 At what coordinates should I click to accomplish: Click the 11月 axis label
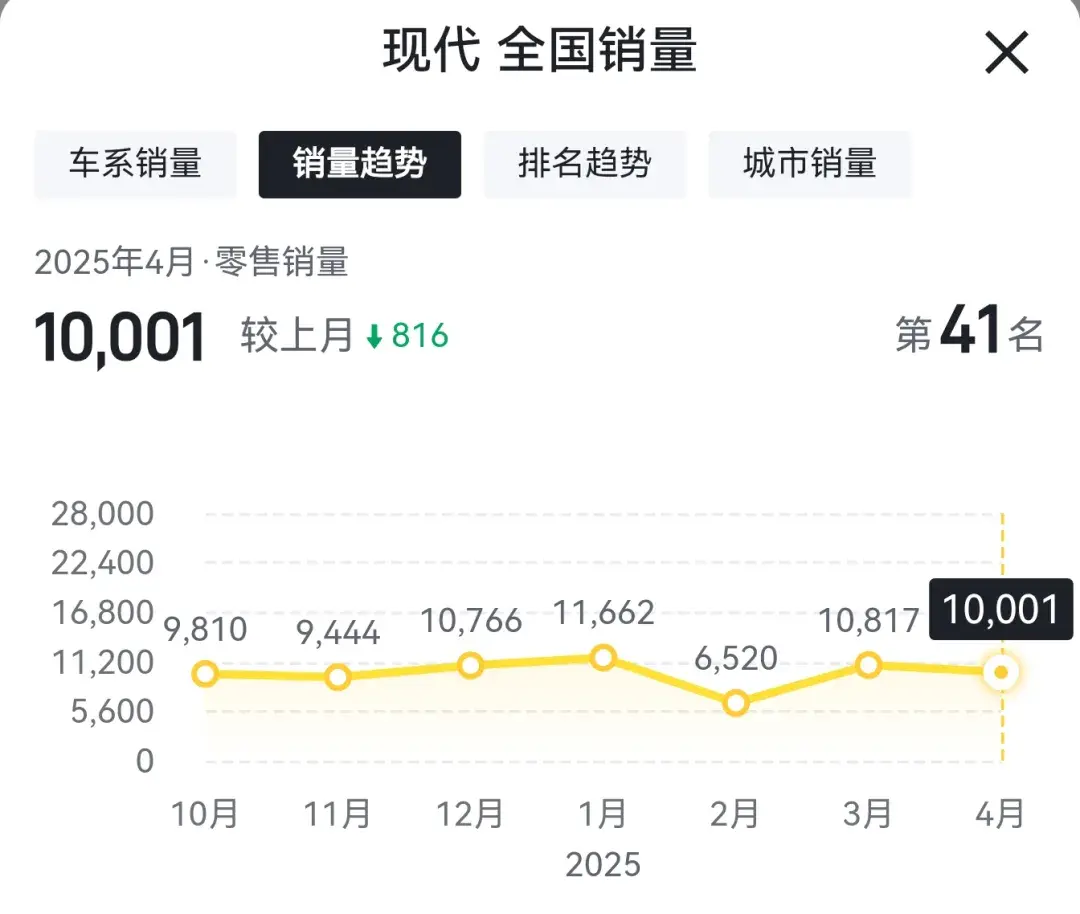338,814
